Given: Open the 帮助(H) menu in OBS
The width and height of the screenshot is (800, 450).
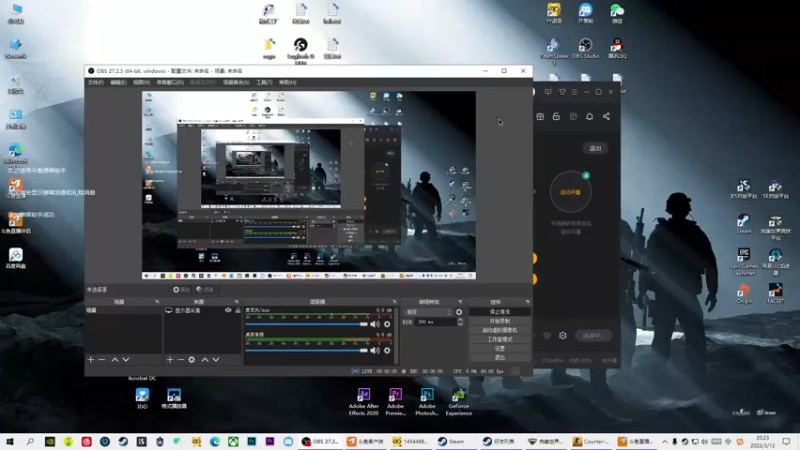Looking at the screenshot, I should 288,82.
